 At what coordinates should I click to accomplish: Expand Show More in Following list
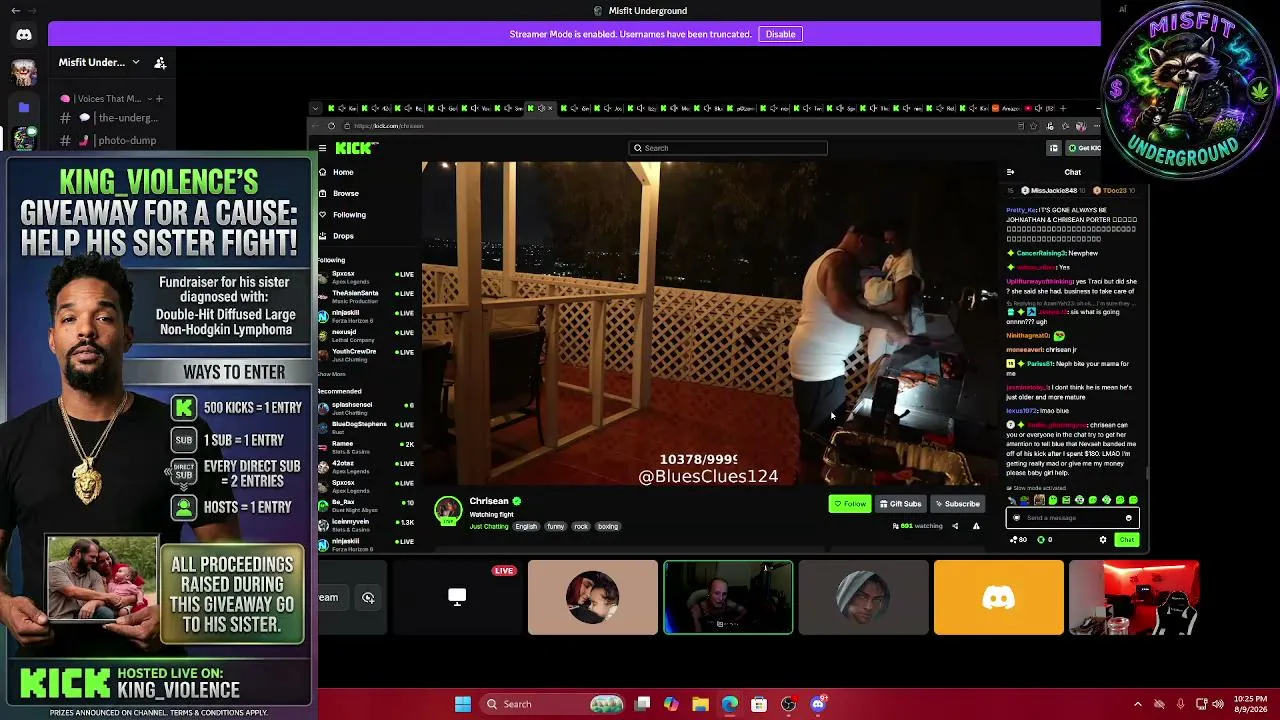point(331,374)
